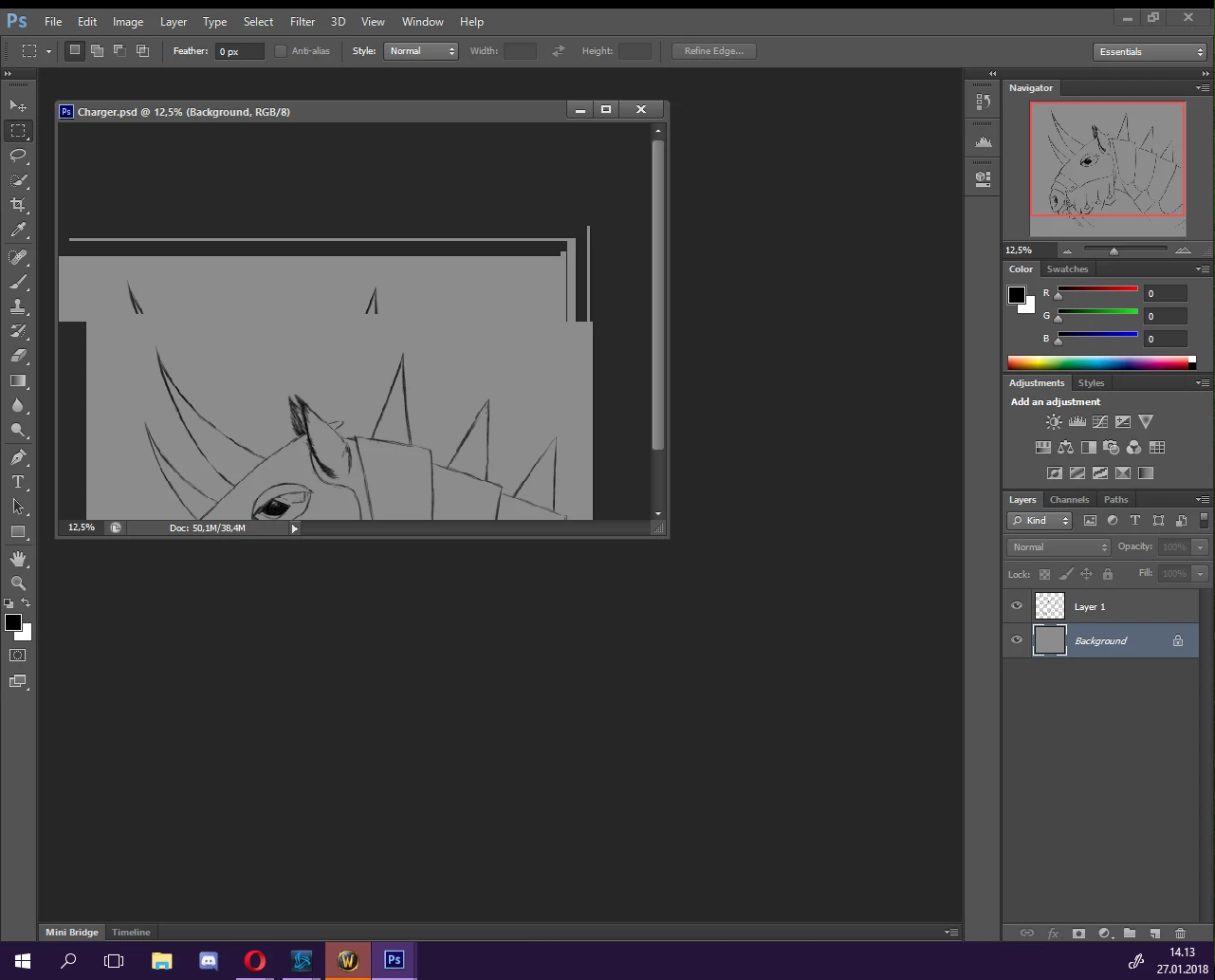Viewport: 1215px width, 980px height.
Task: Open the layer blend mode dropdown
Action: click(1059, 547)
